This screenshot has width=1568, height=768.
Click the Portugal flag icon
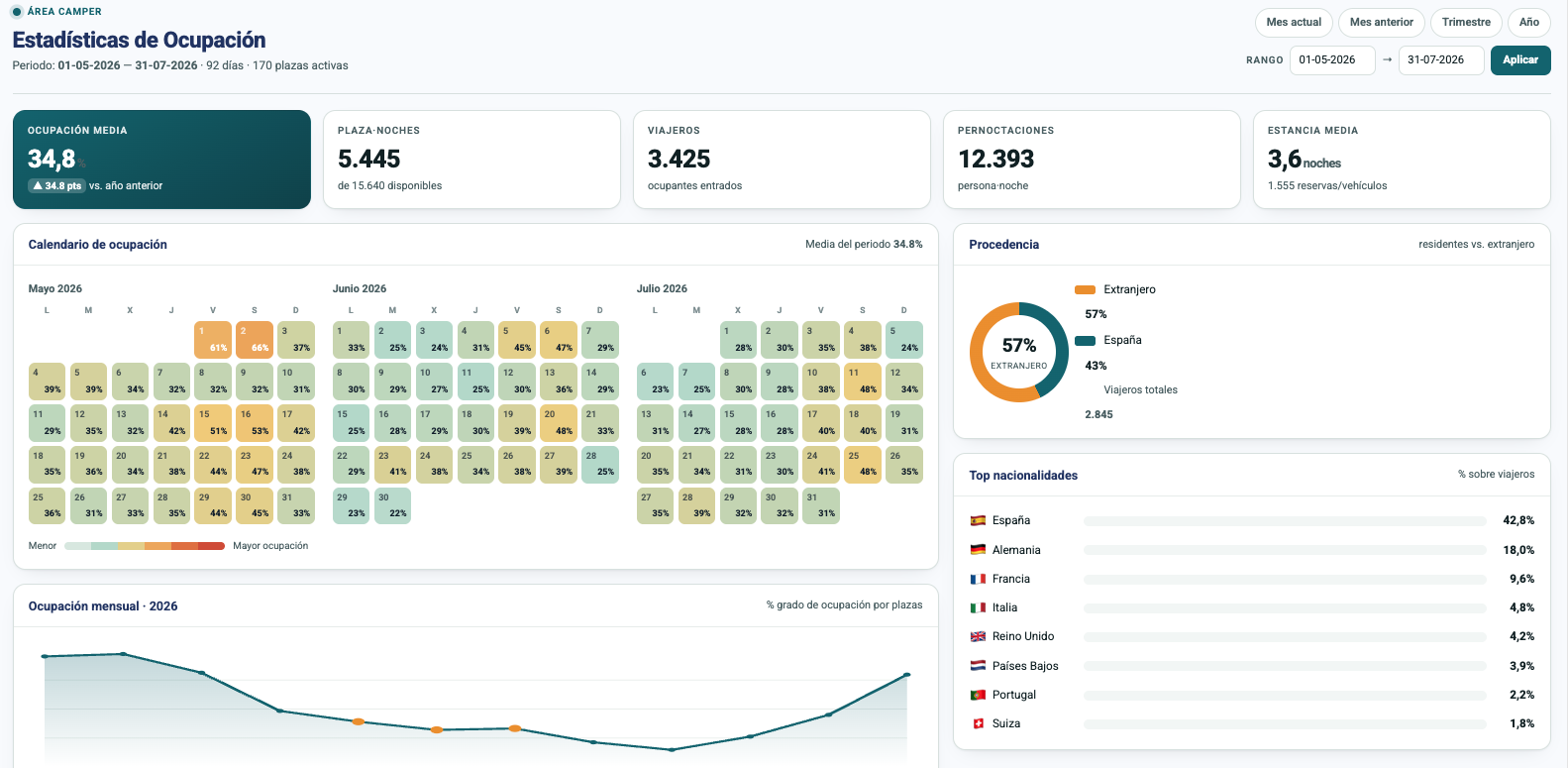click(x=978, y=695)
